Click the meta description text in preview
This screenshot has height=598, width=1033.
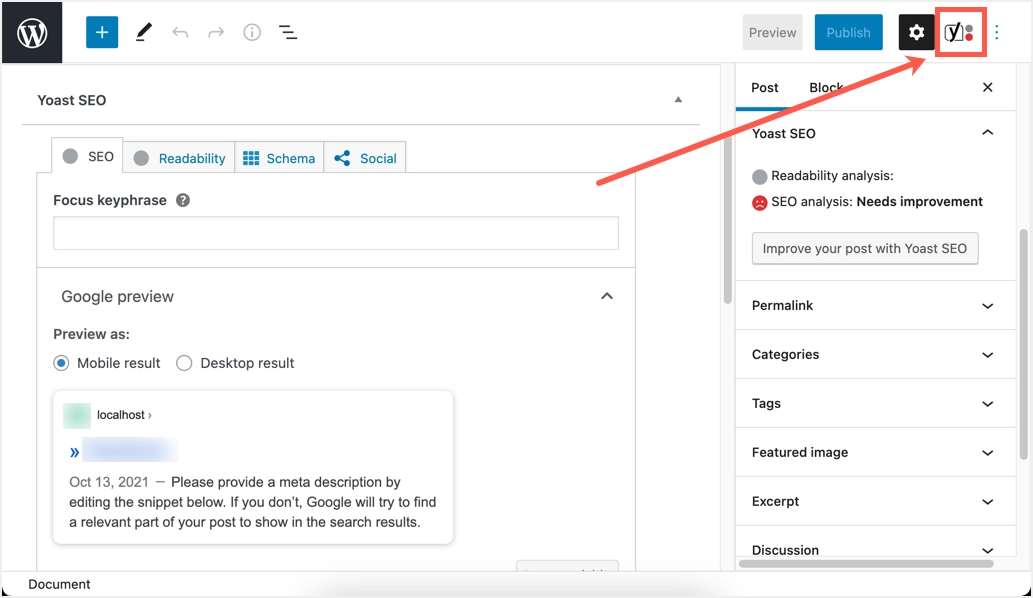pos(252,502)
